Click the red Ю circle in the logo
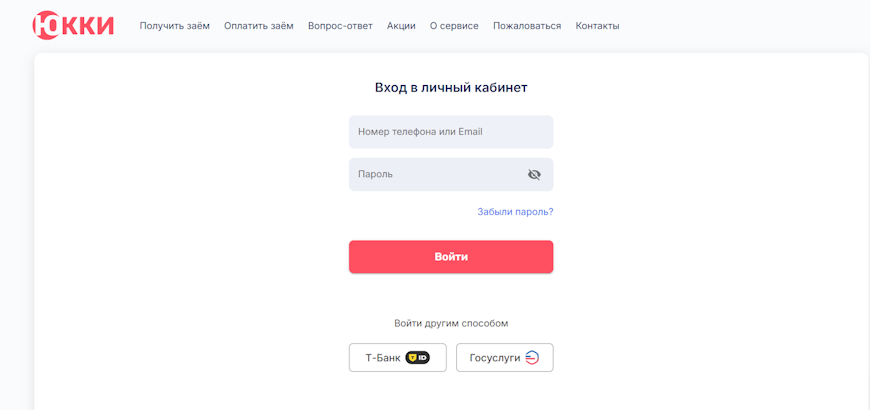Viewport: 870px width, 410px height. point(47,25)
